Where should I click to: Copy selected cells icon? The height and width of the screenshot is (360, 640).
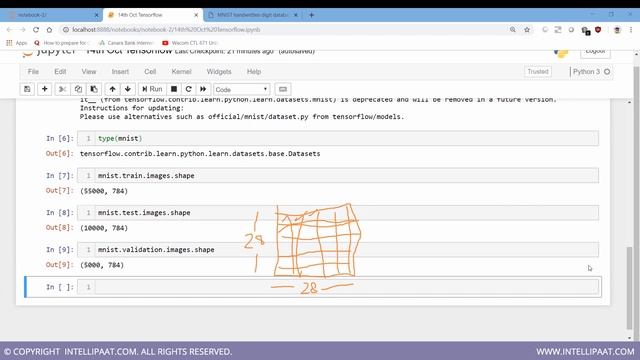click(78, 89)
